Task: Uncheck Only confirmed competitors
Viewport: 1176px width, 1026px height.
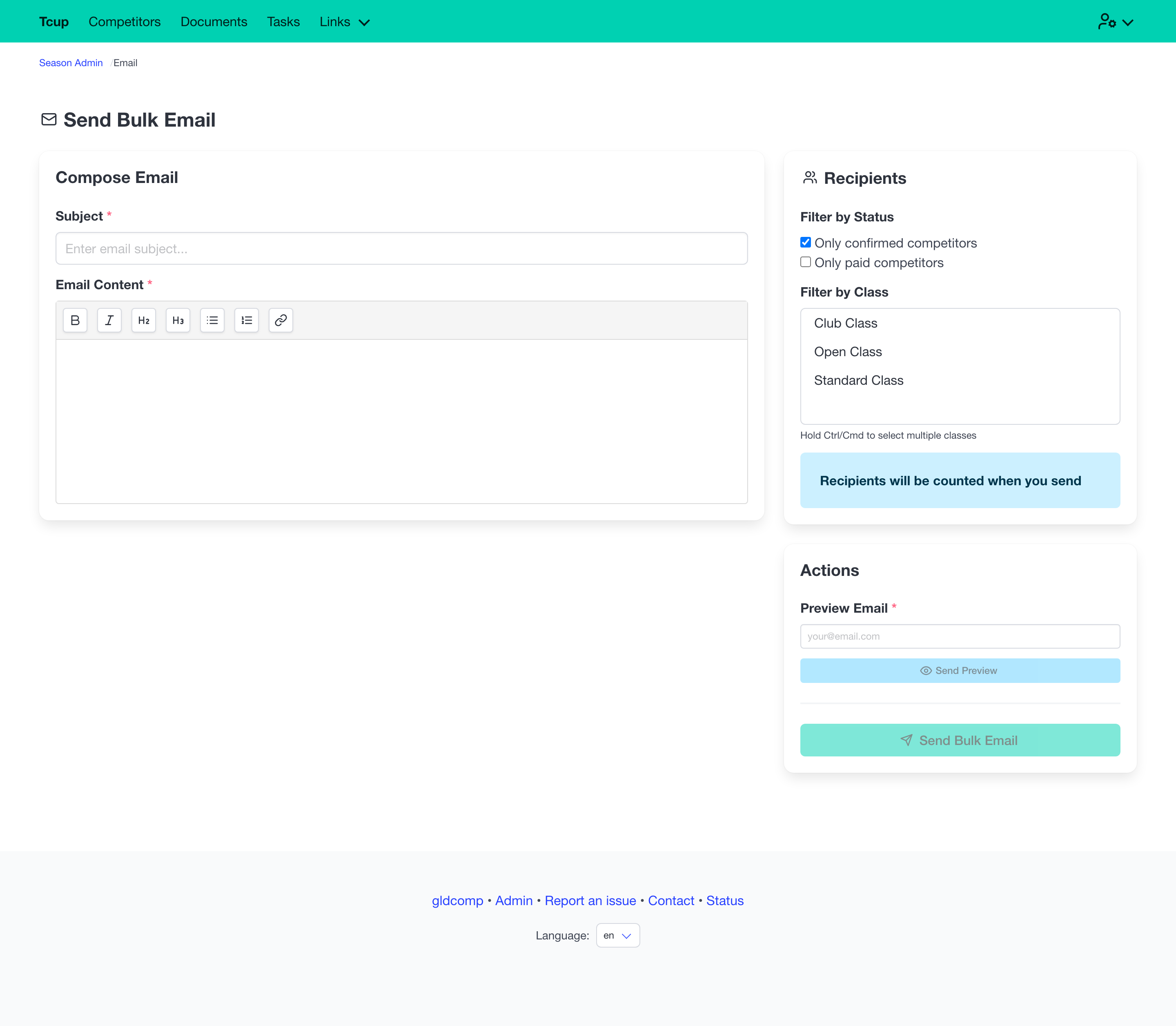Action: click(806, 242)
